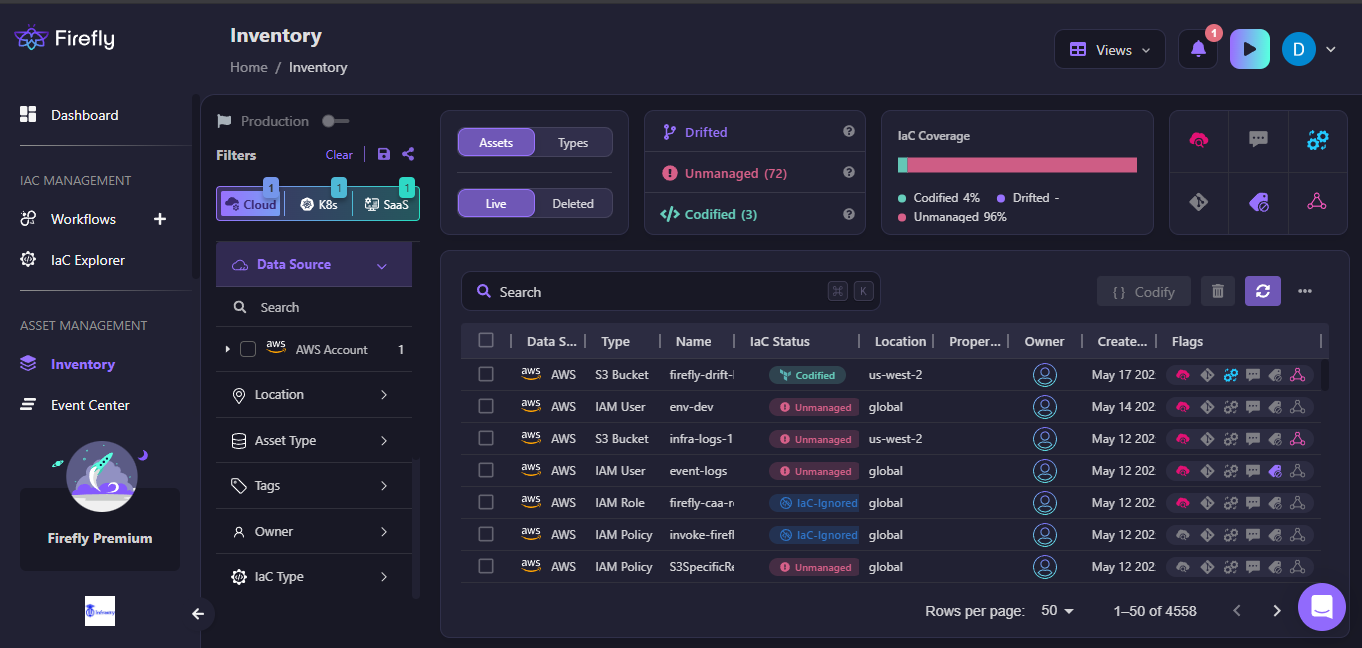Screen dimensions: 1362x648
Task: Click the IaC Coverage progress bar
Action: (x=1017, y=165)
